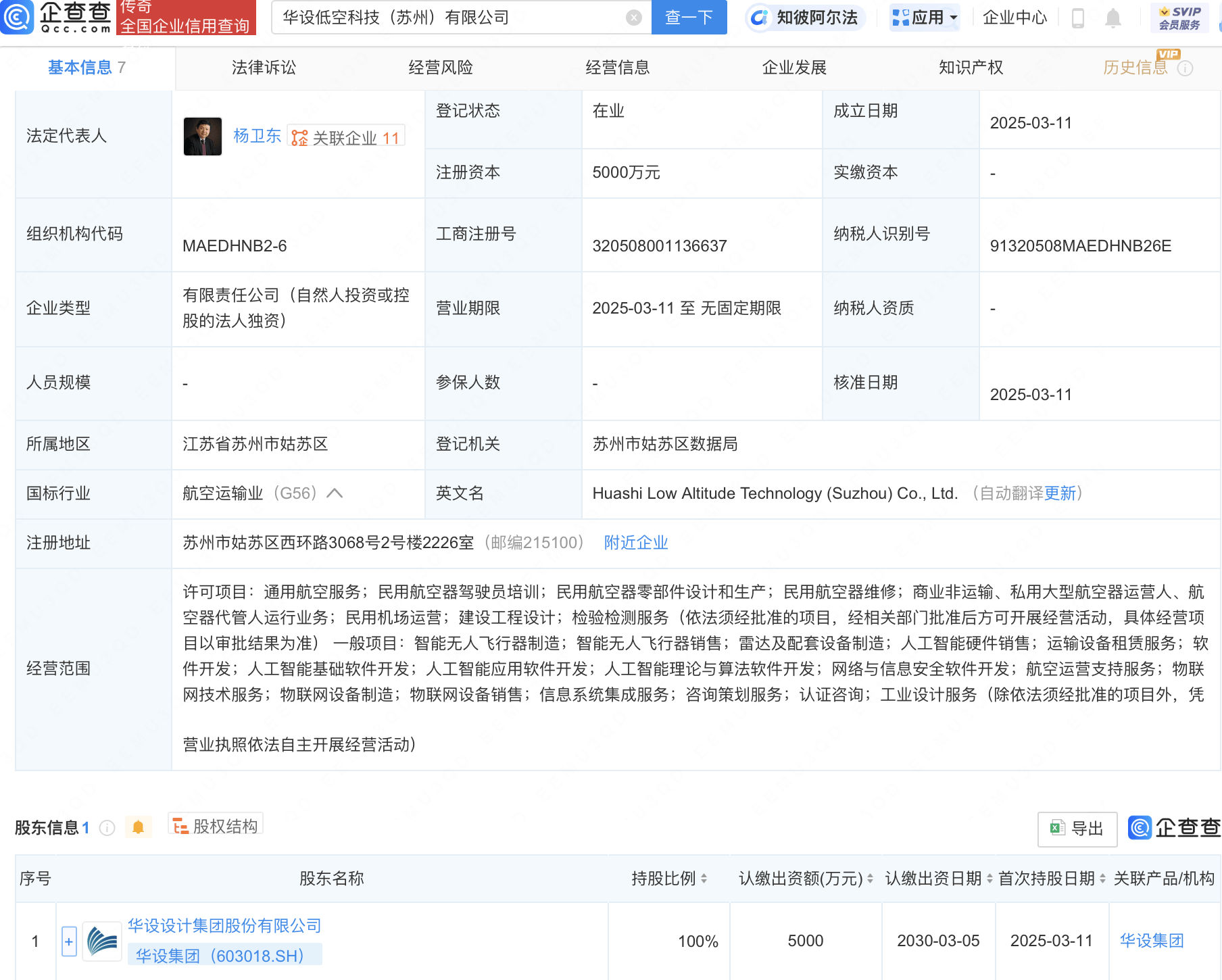Screen dimensions: 1222x980
Task: Switch to 知识产权 tab
Action: pos(971,68)
